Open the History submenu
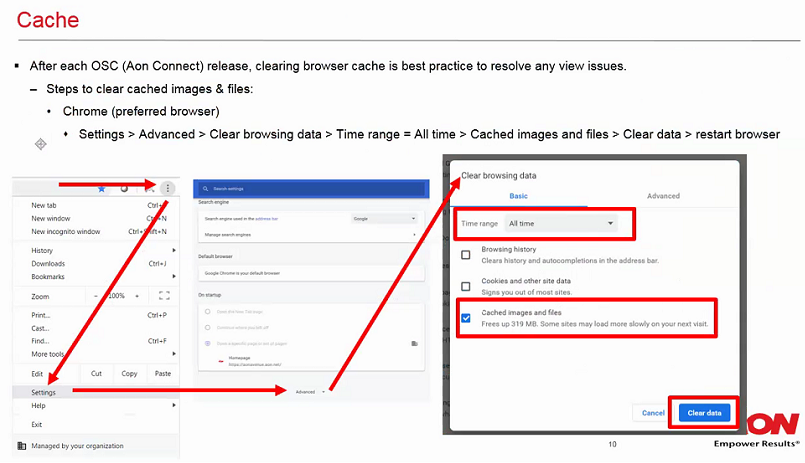805x463 pixels. coord(43,250)
